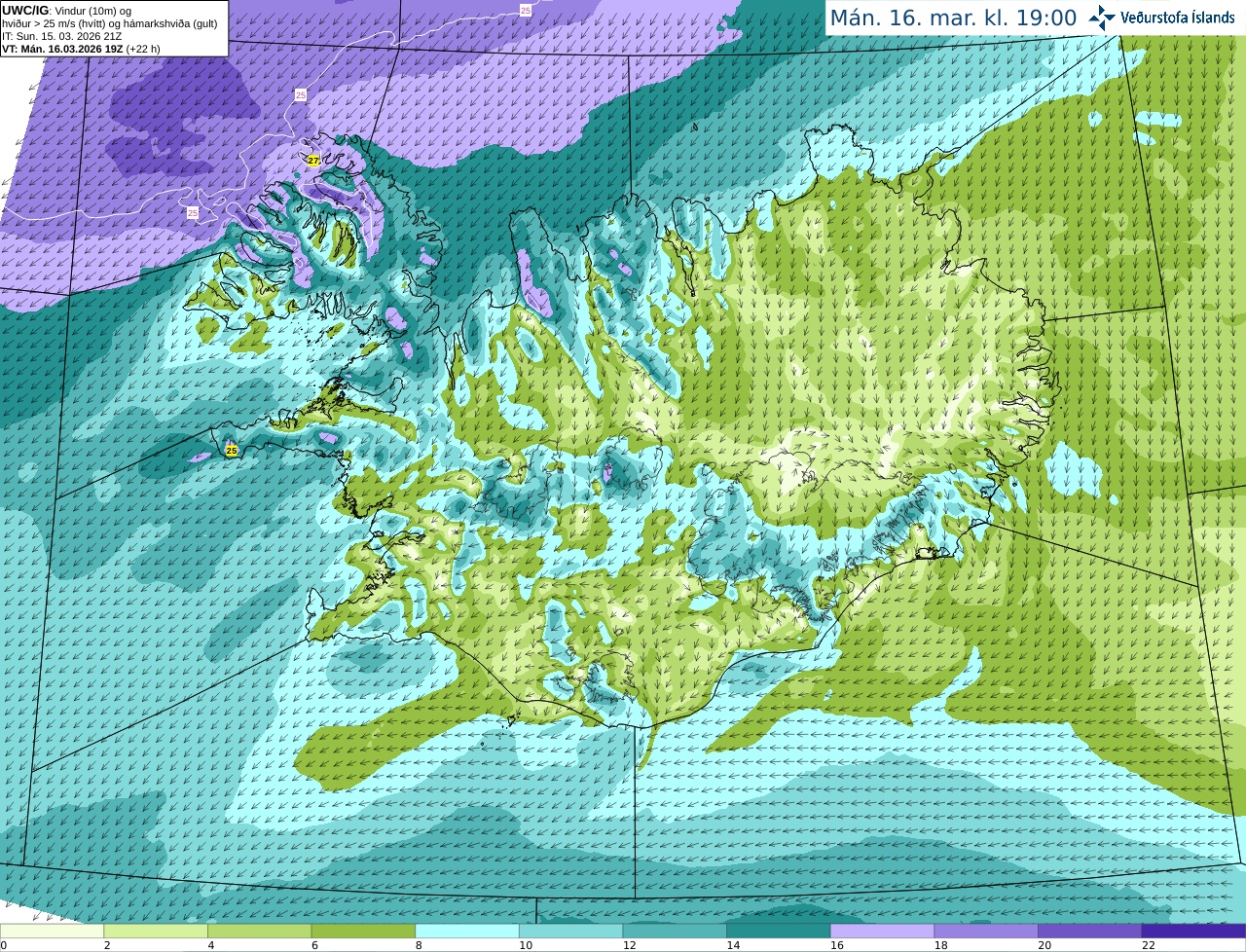Pick the 4–6 m/s green legend swatch
The image size is (1246, 952).
[260, 931]
